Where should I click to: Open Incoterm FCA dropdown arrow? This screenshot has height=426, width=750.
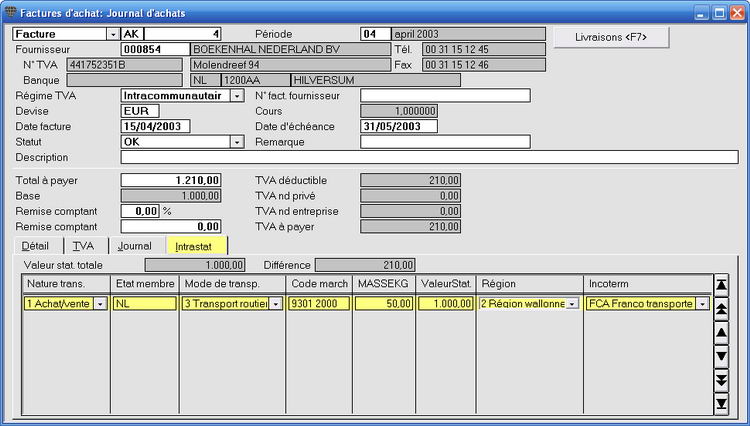[702, 304]
